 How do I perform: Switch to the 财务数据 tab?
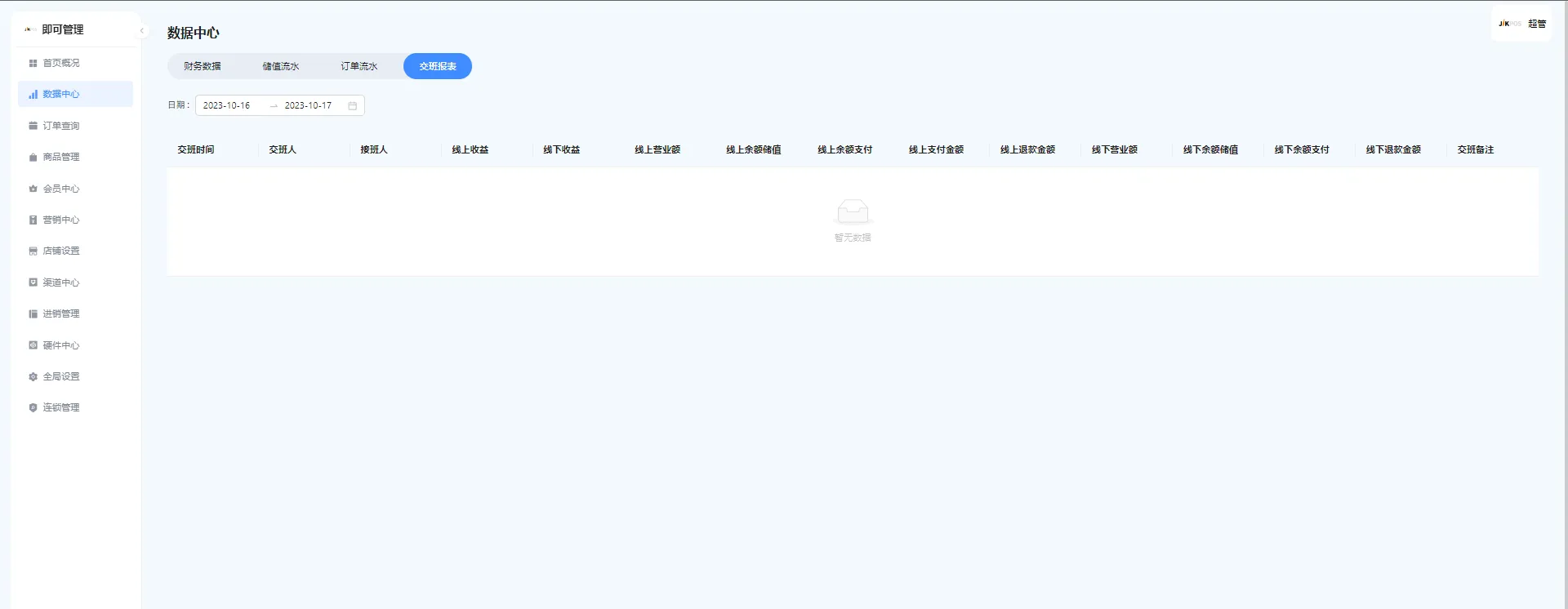tap(203, 66)
